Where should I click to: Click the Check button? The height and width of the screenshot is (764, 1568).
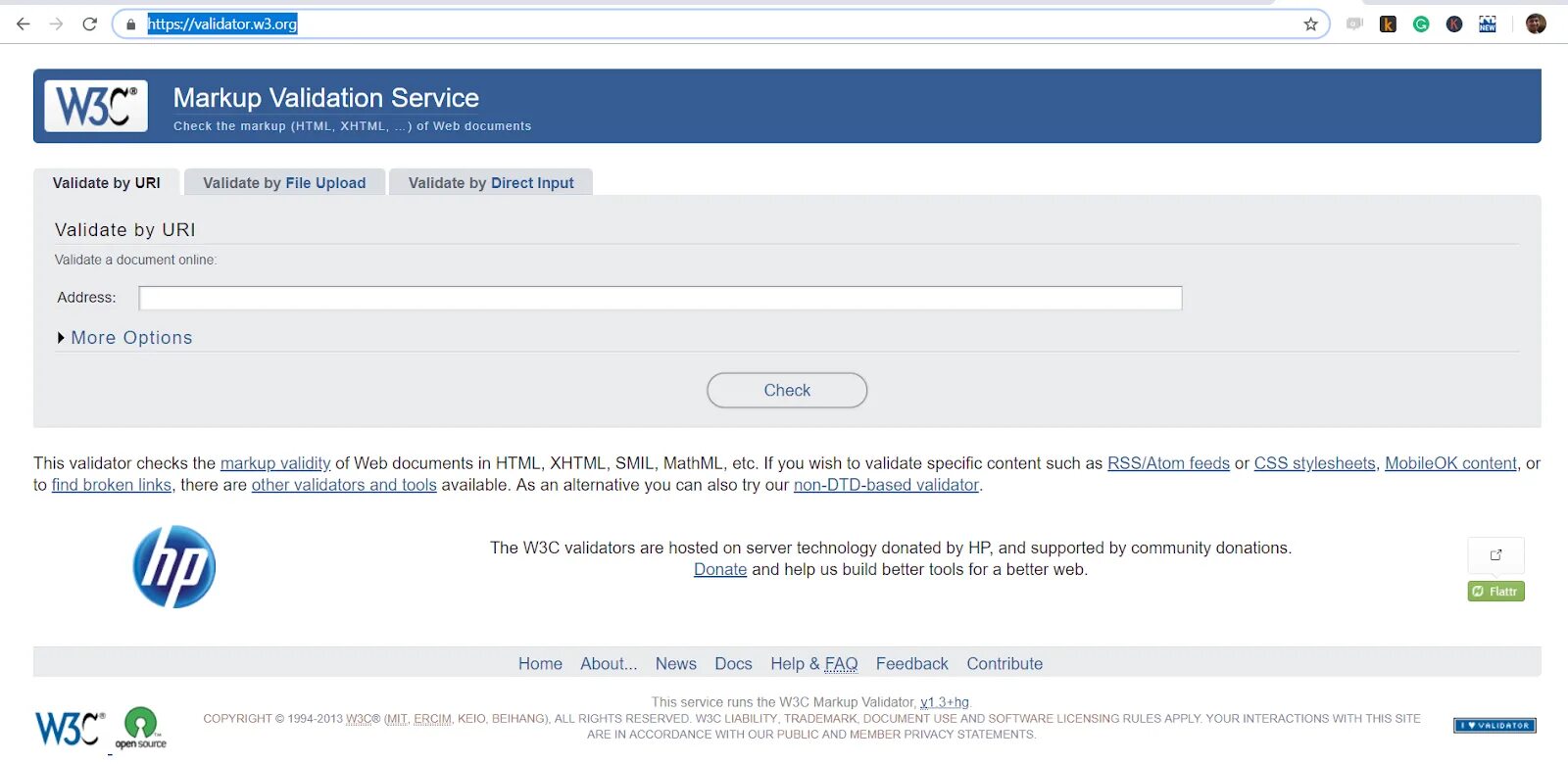[787, 390]
